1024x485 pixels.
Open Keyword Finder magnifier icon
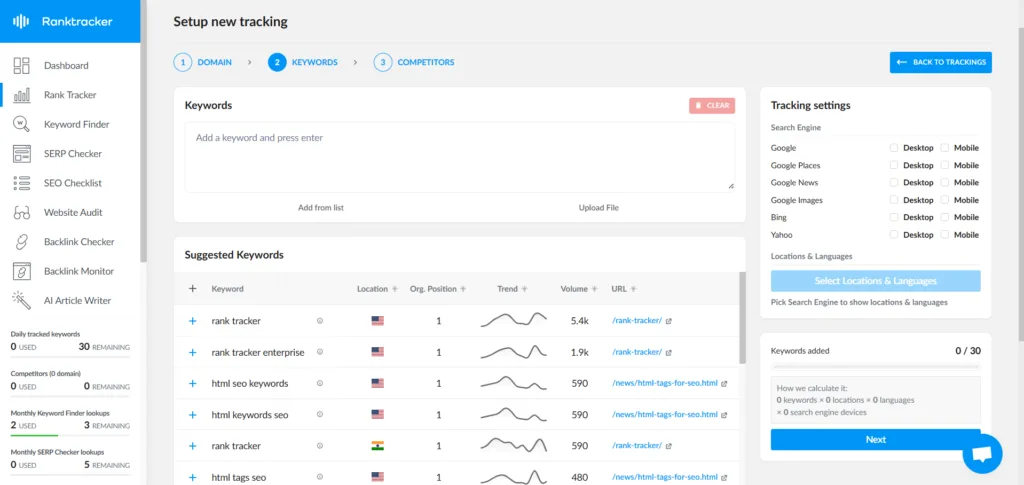click(22, 124)
